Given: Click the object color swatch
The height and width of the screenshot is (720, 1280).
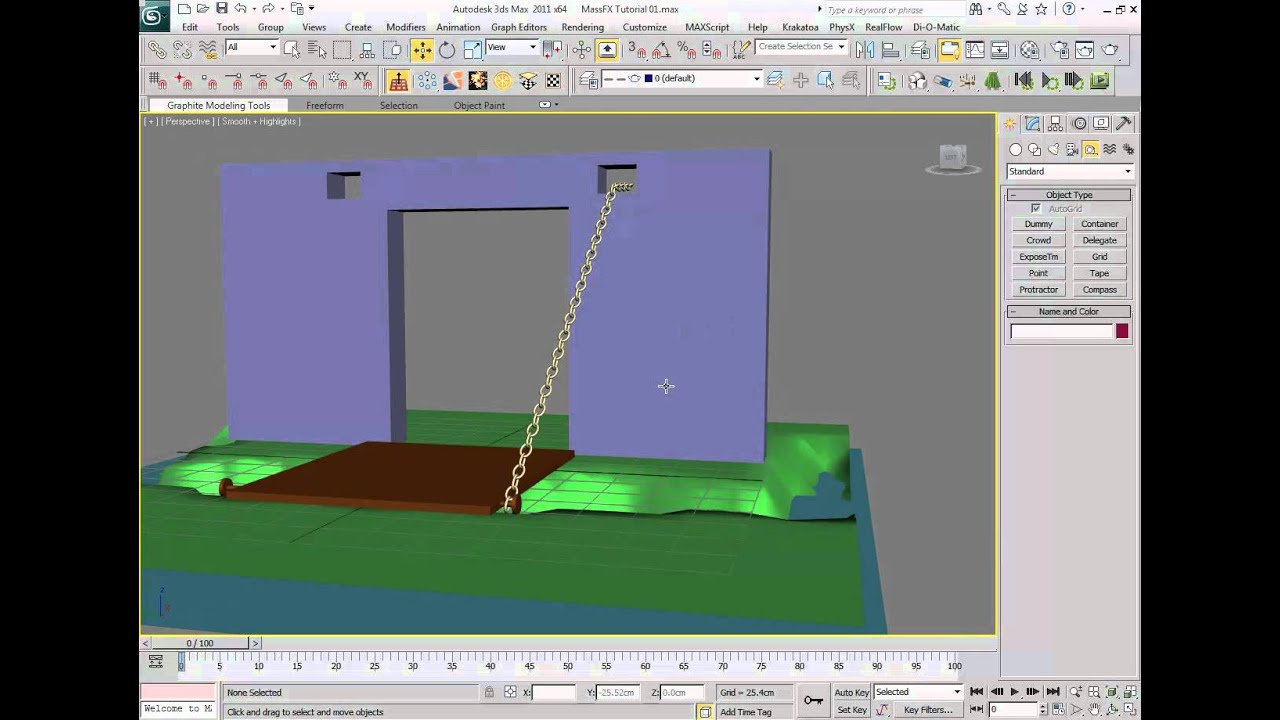Looking at the screenshot, I should pyautogui.click(x=1122, y=331).
